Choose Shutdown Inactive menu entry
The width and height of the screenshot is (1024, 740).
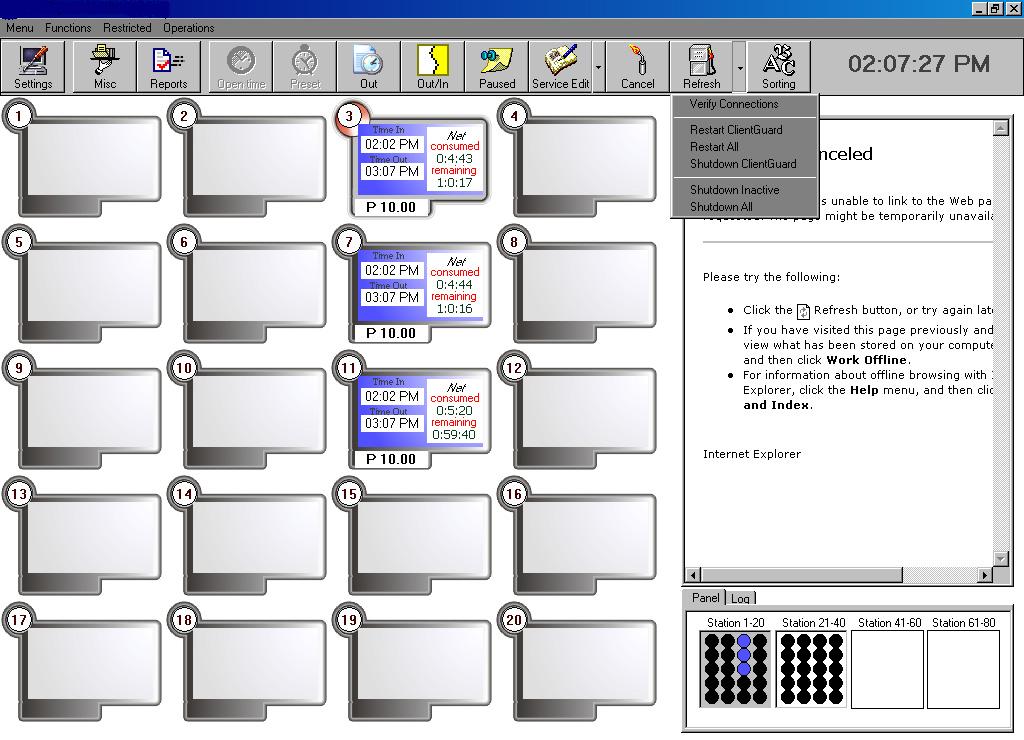click(744, 189)
